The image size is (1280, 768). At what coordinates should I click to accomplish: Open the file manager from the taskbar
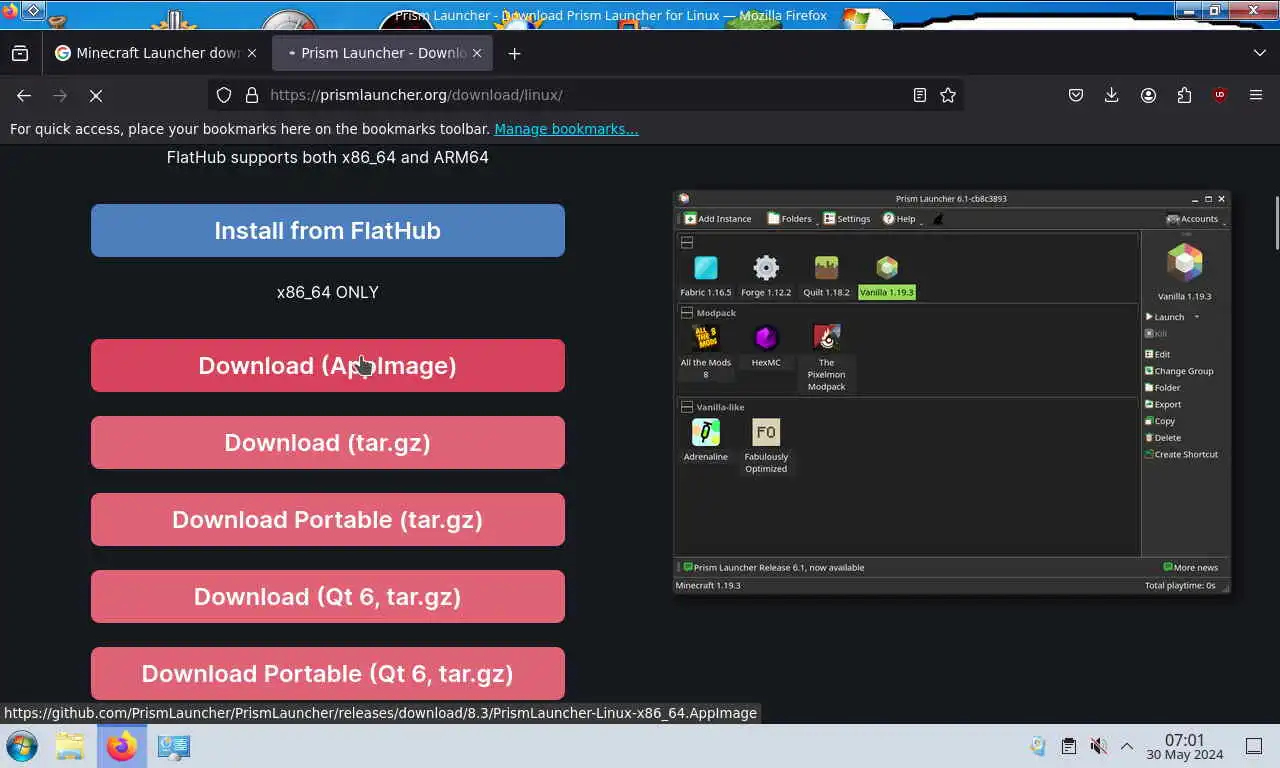[x=70, y=746]
